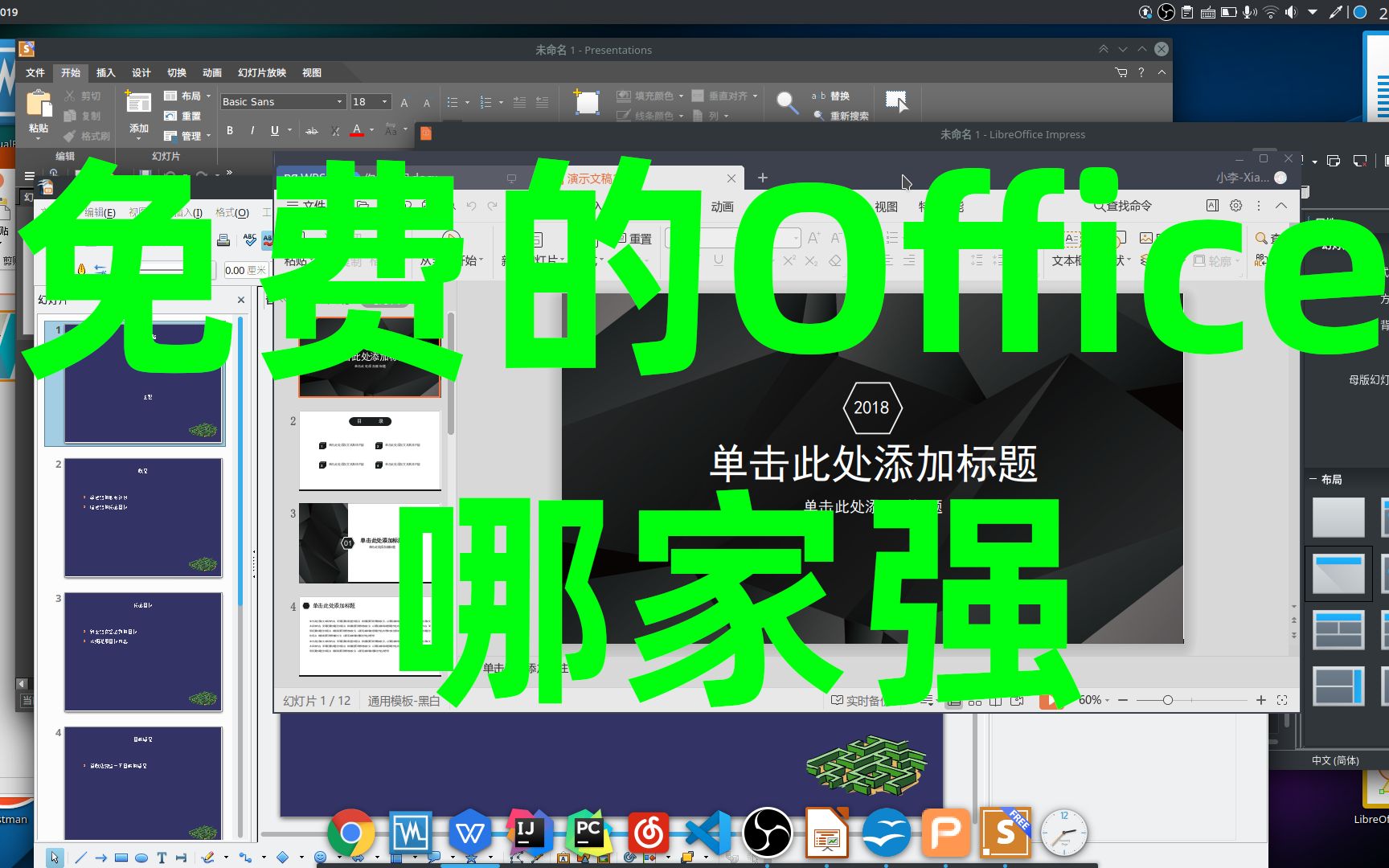1389x868 pixels.
Task: Click 添加 new slide icon in Presentations
Action: point(138,102)
